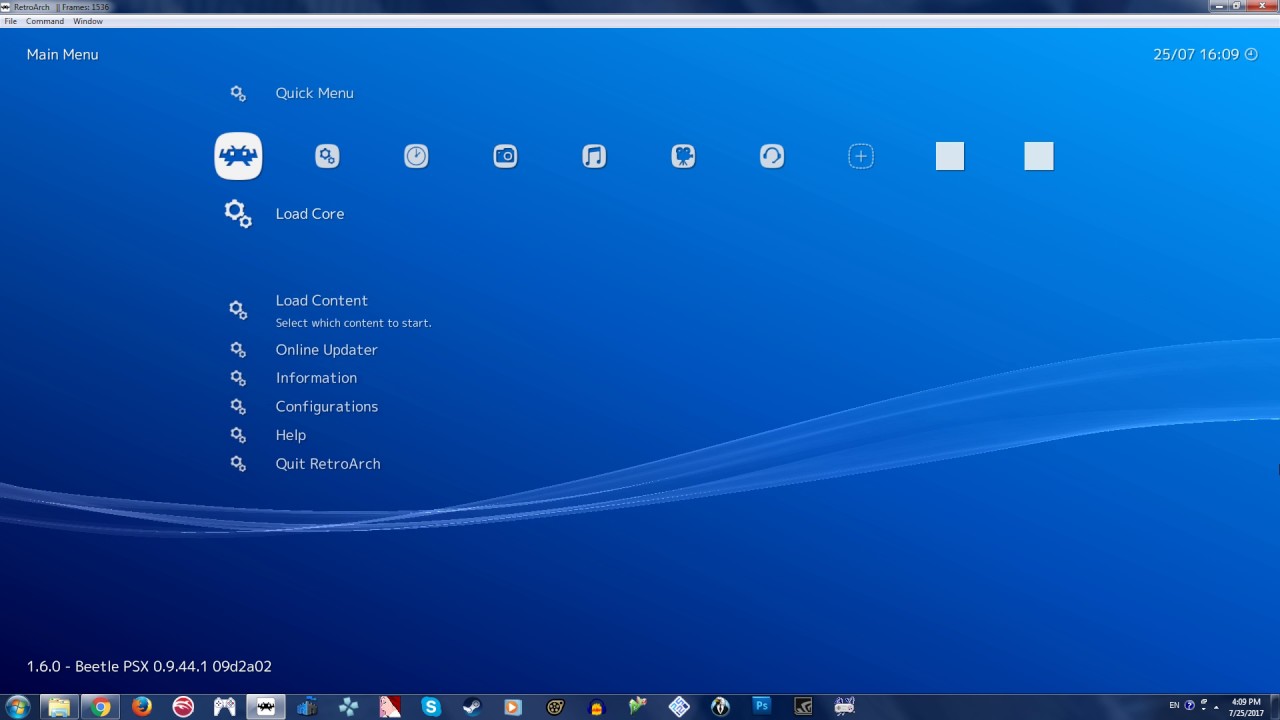
Task: Open the Images camera tab icon
Action: 505,156
